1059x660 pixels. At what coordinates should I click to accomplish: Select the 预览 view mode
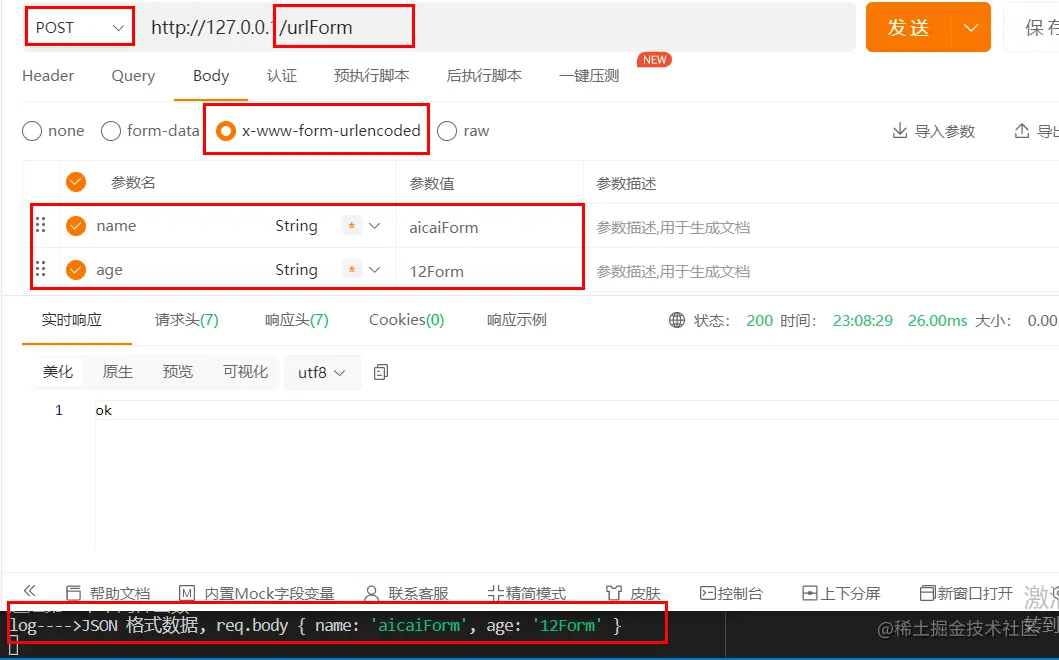pyautogui.click(x=178, y=372)
